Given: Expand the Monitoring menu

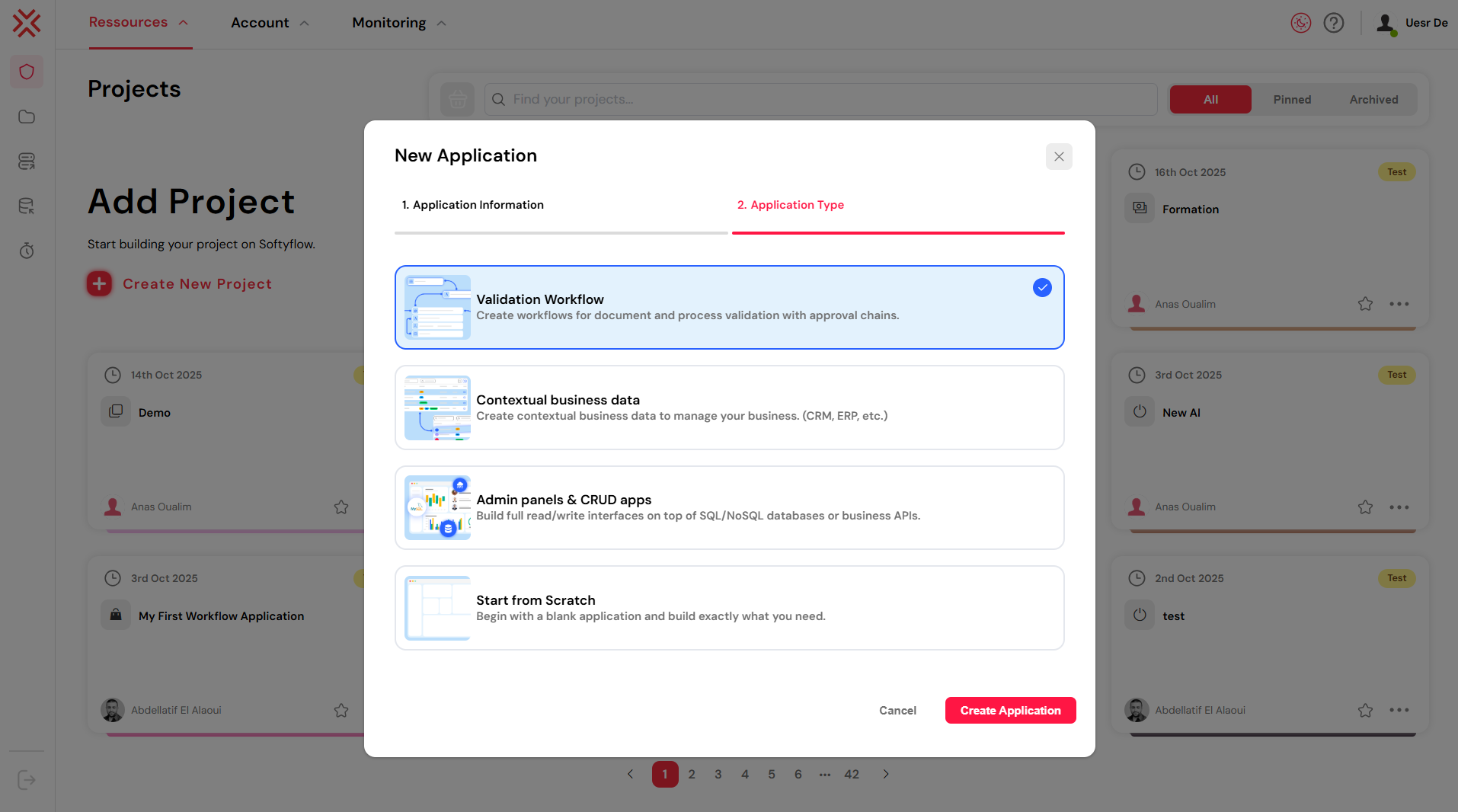Looking at the screenshot, I should pos(397,22).
